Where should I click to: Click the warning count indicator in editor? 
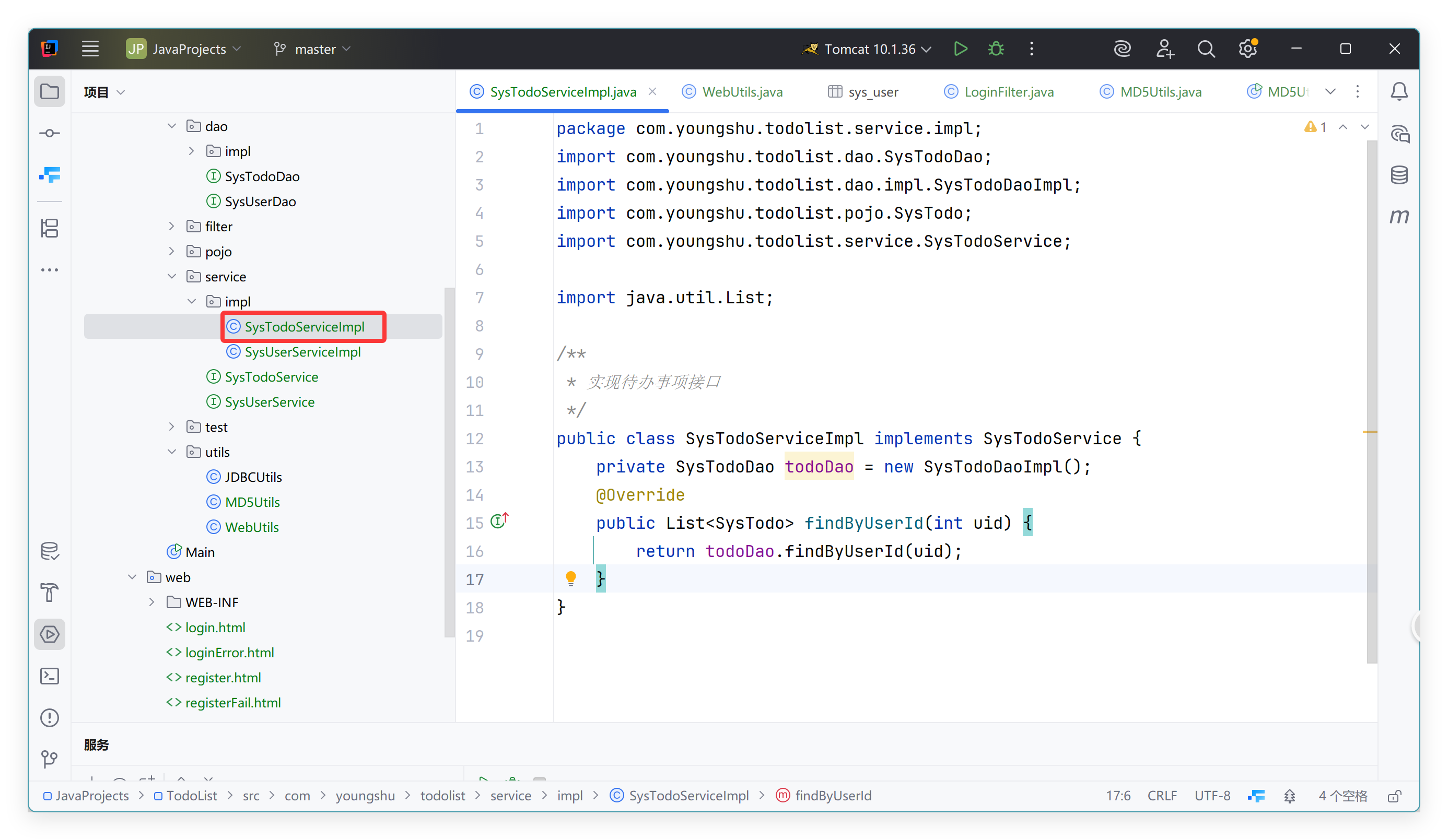click(x=1316, y=127)
